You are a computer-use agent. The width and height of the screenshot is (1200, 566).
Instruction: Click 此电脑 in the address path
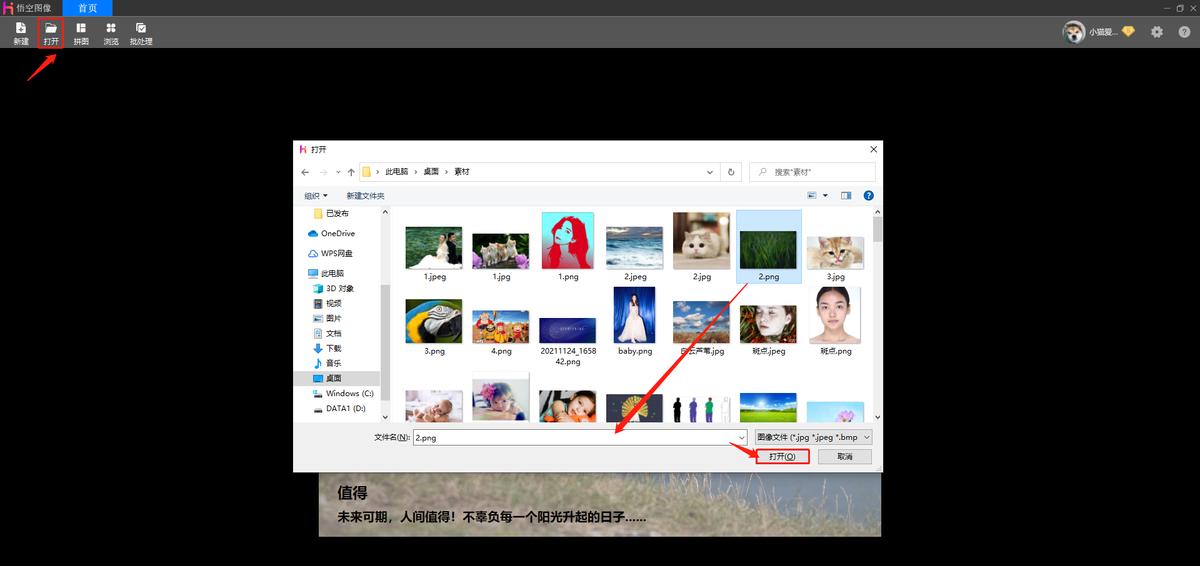[x=397, y=172]
